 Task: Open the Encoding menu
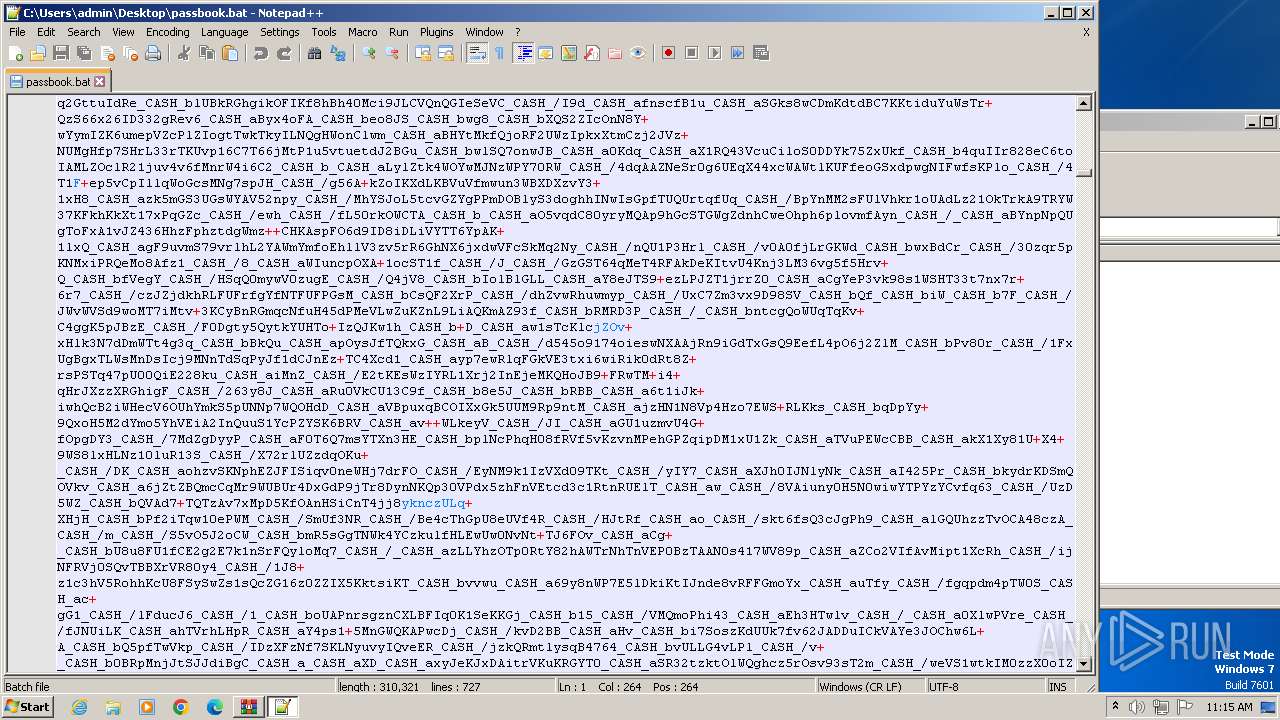point(167,32)
